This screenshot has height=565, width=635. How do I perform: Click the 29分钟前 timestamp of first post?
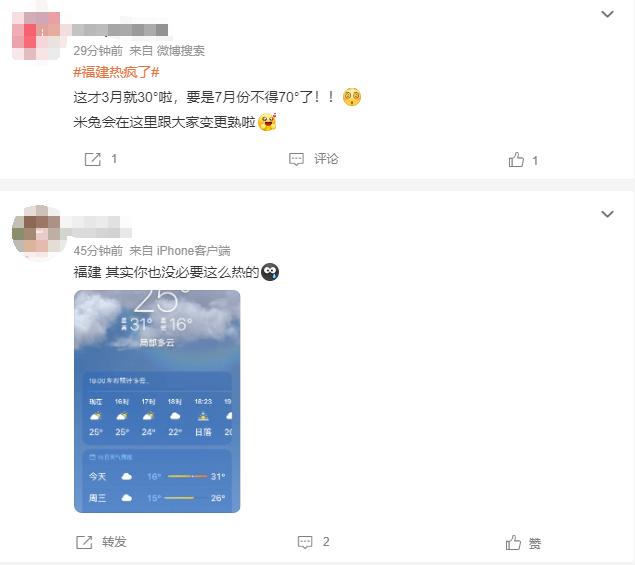[x=98, y=51]
